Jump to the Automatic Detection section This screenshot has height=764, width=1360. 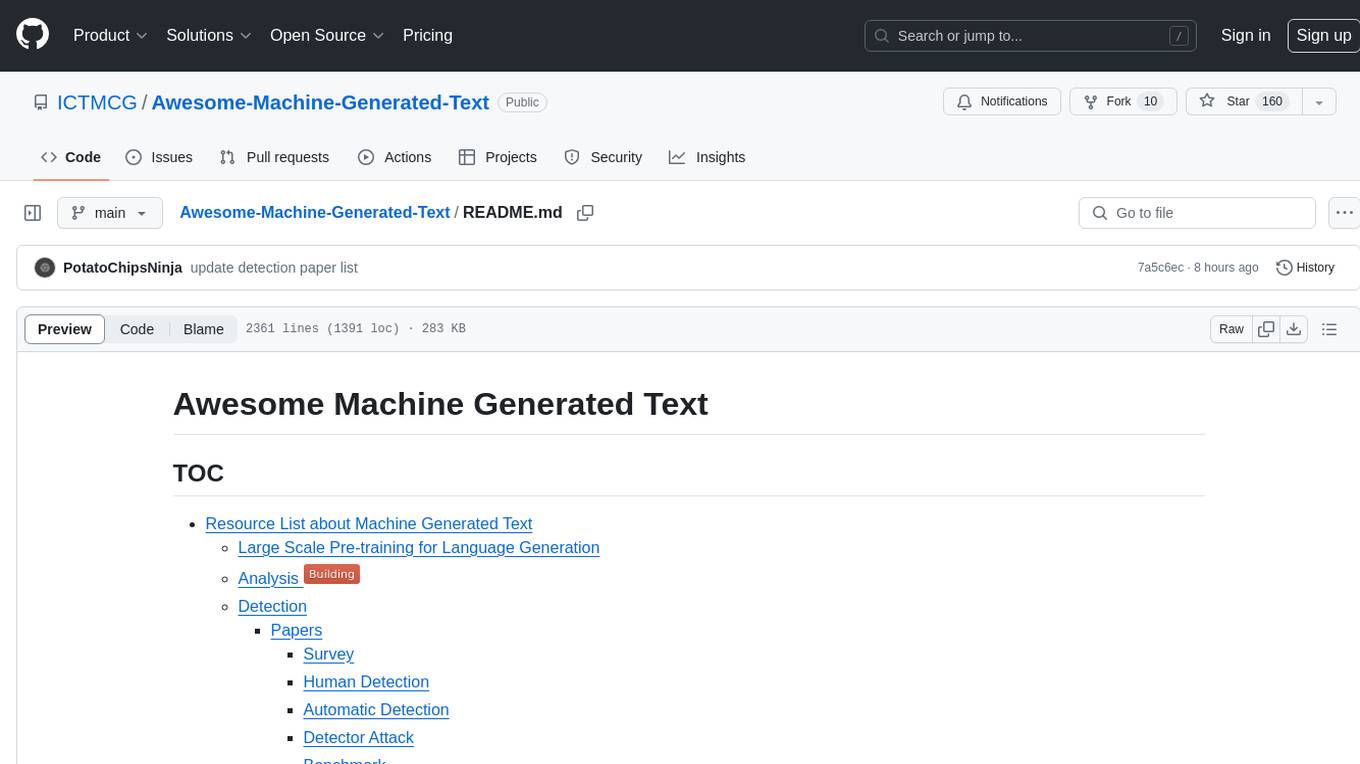pyautogui.click(x=376, y=710)
